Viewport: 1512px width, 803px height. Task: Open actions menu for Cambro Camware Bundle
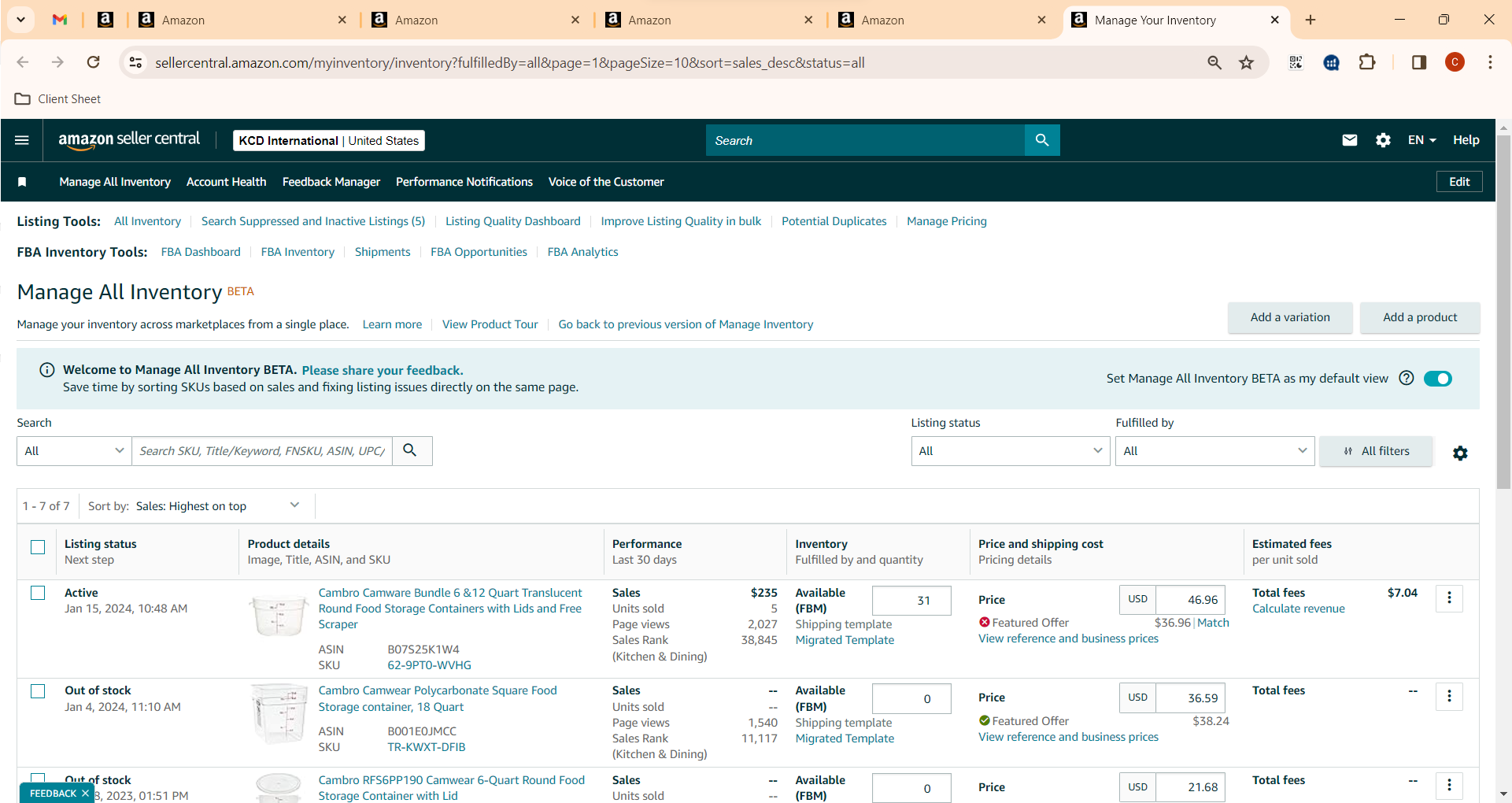pyautogui.click(x=1449, y=598)
